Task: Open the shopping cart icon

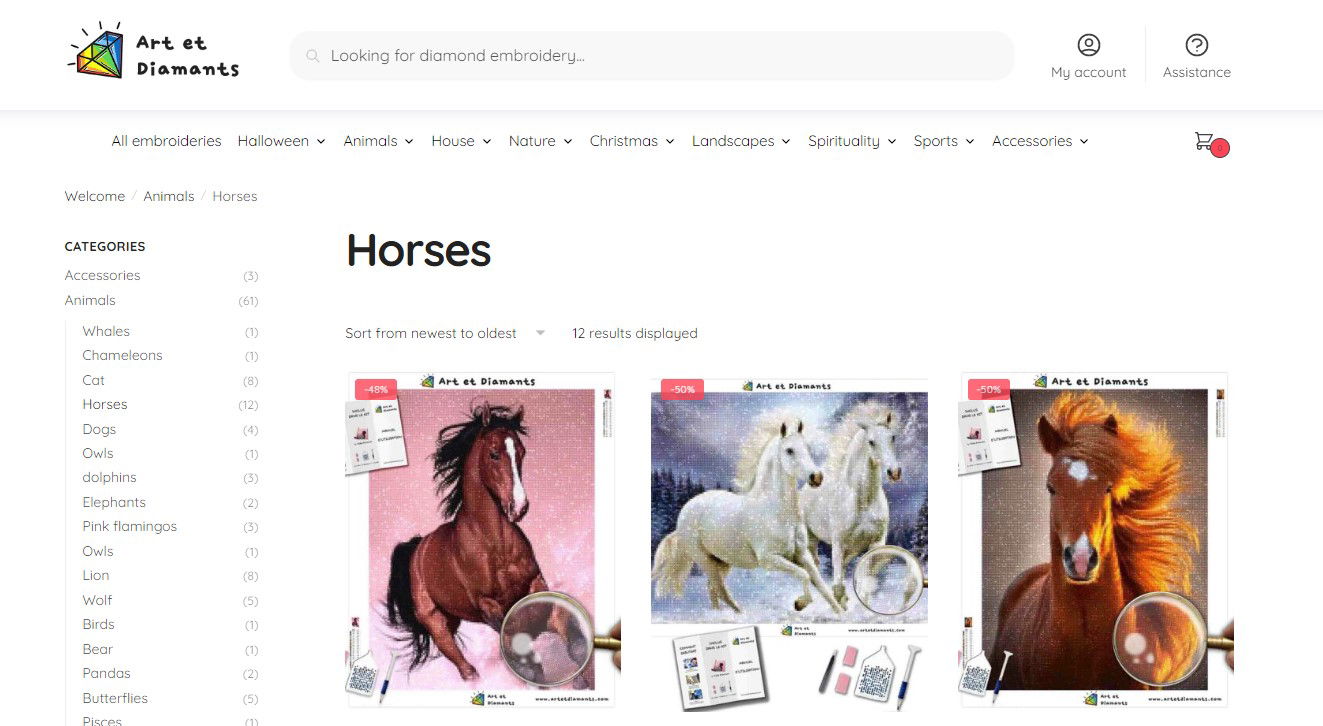Action: 1204,141
